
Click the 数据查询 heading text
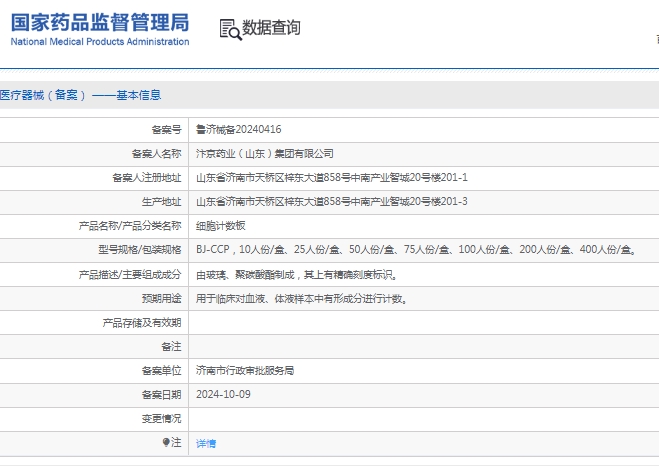point(271,28)
